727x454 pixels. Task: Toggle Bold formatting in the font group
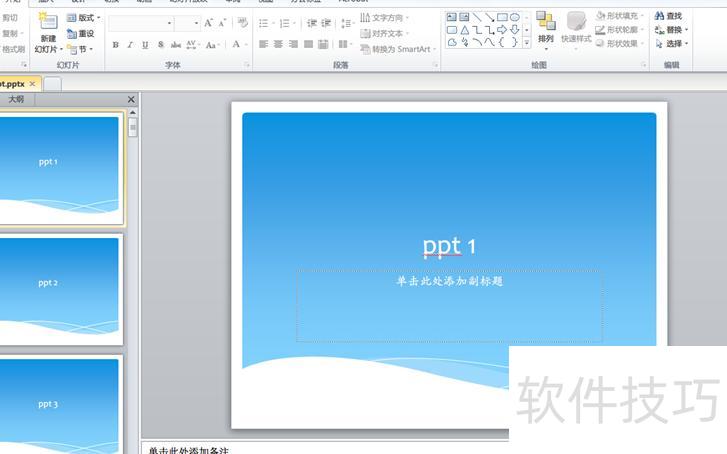click(116, 45)
